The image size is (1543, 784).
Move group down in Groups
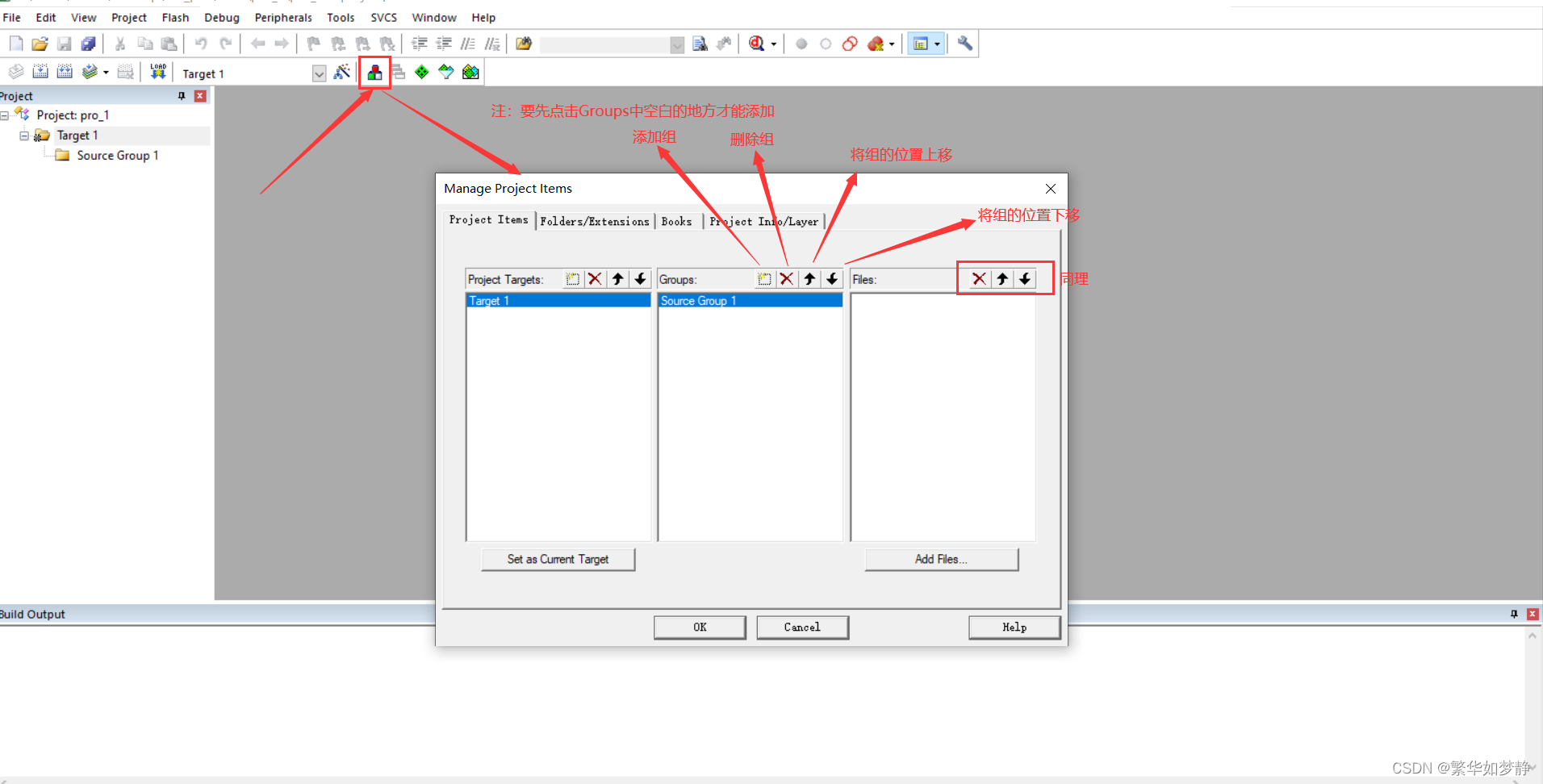tap(832, 279)
